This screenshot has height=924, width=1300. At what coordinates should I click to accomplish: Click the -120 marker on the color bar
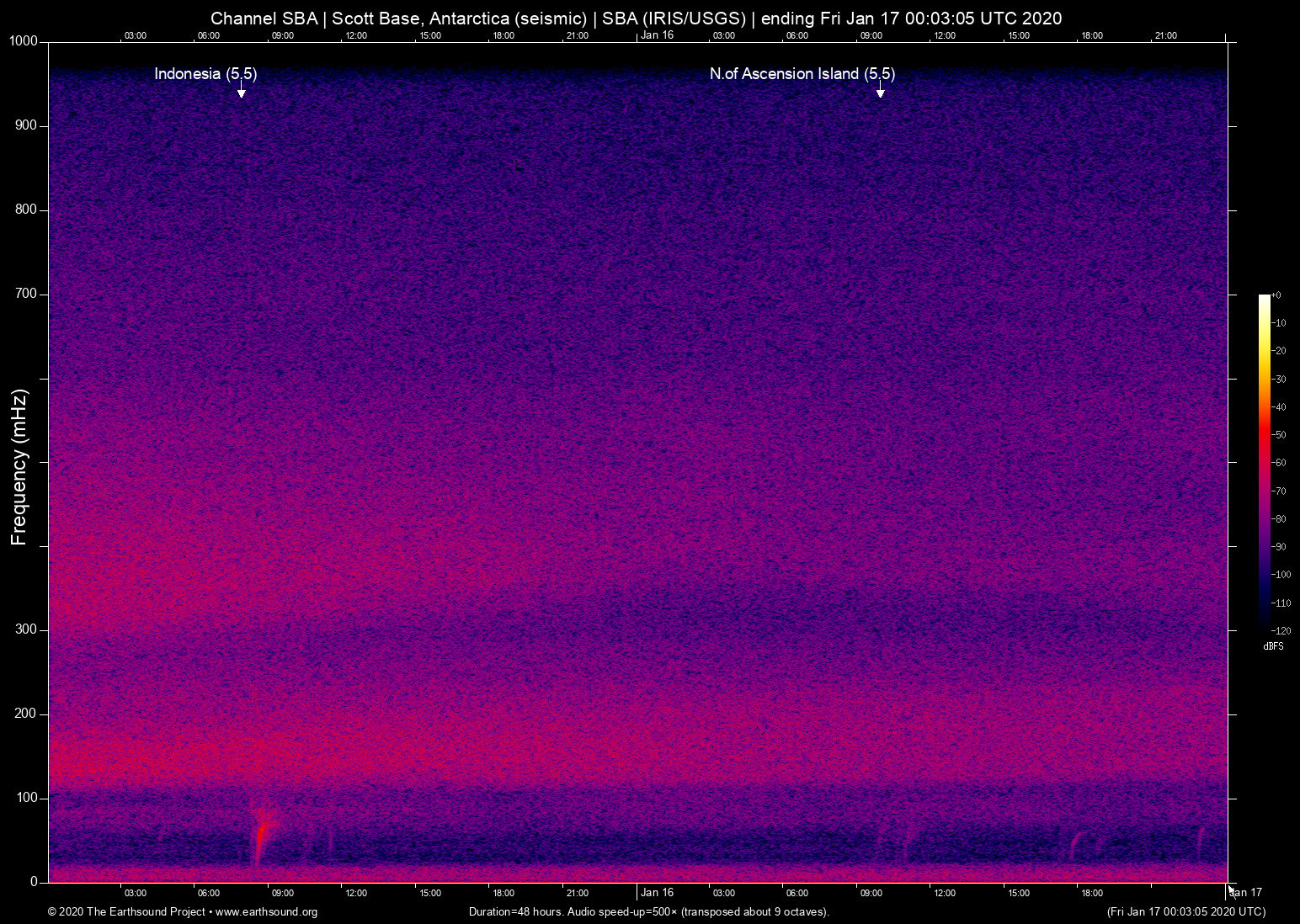pos(1281,630)
